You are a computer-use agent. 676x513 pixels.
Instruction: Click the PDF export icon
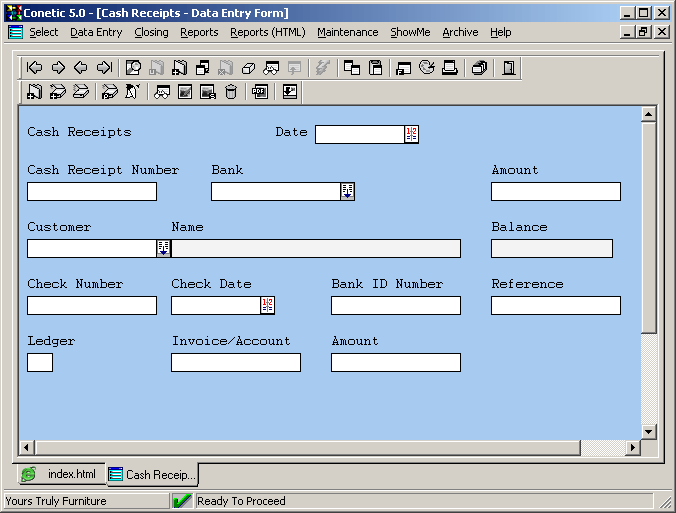tap(259, 92)
